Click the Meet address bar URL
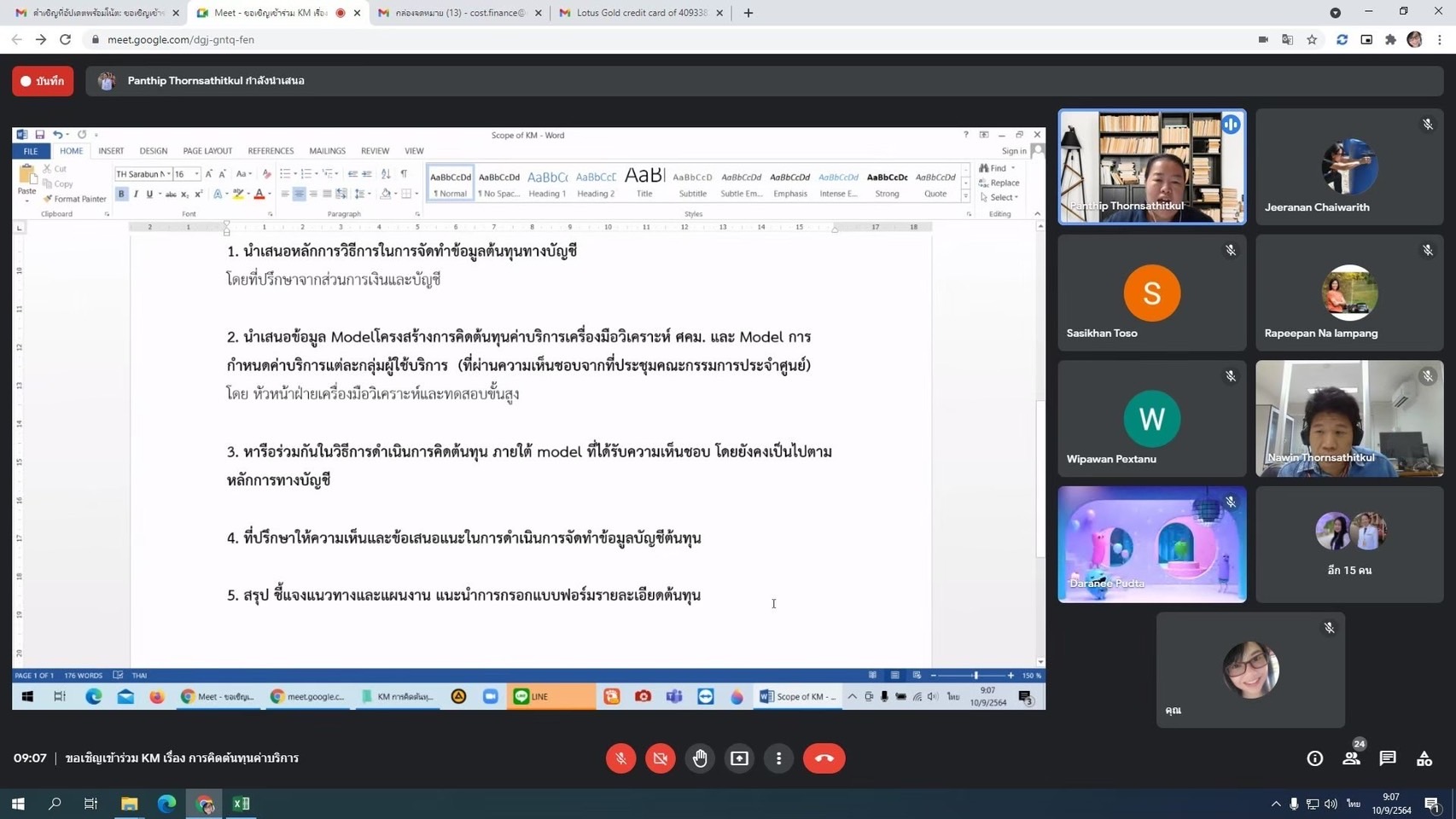The height and width of the screenshot is (819, 1456). [x=181, y=39]
